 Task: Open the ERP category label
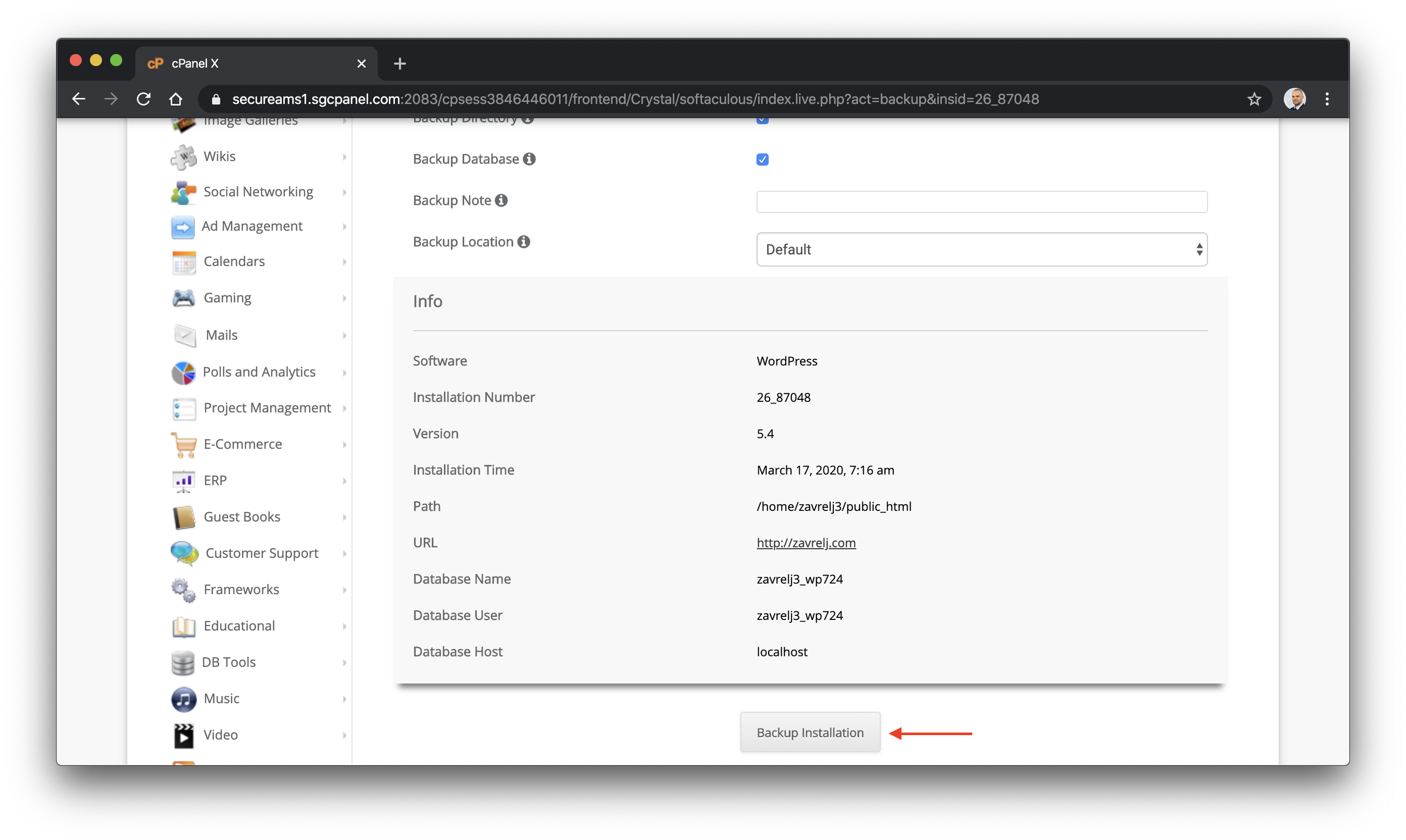tap(215, 480)
